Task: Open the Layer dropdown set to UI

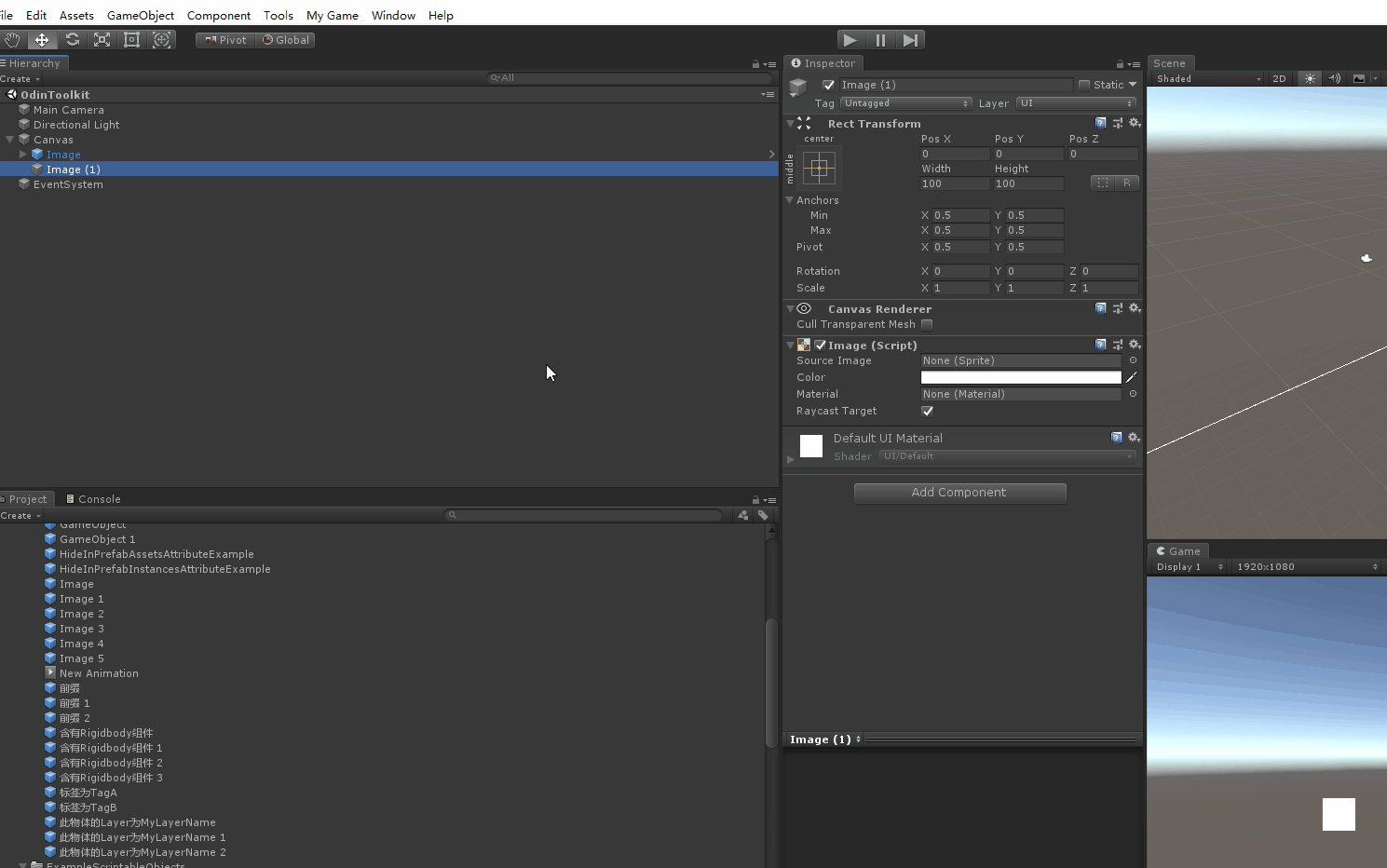Action: pos(1076,103)
